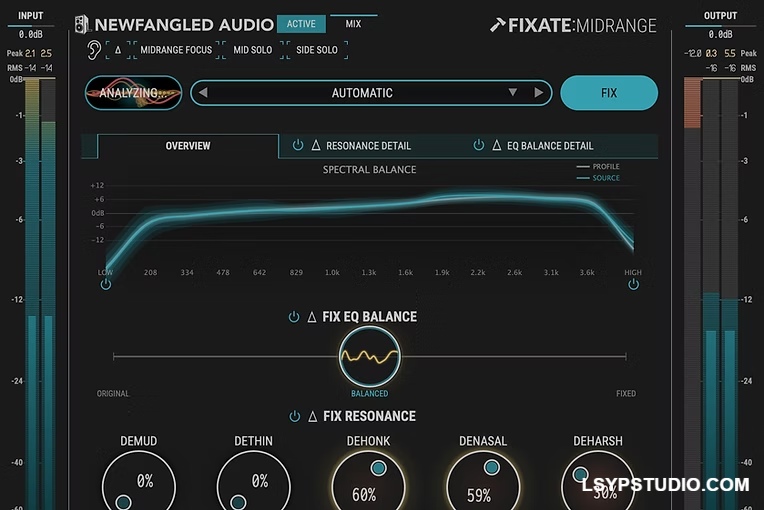Click the PROFILE legend entry
The image size is (764, 510).
pyautogui.click(x=598, y=167)
